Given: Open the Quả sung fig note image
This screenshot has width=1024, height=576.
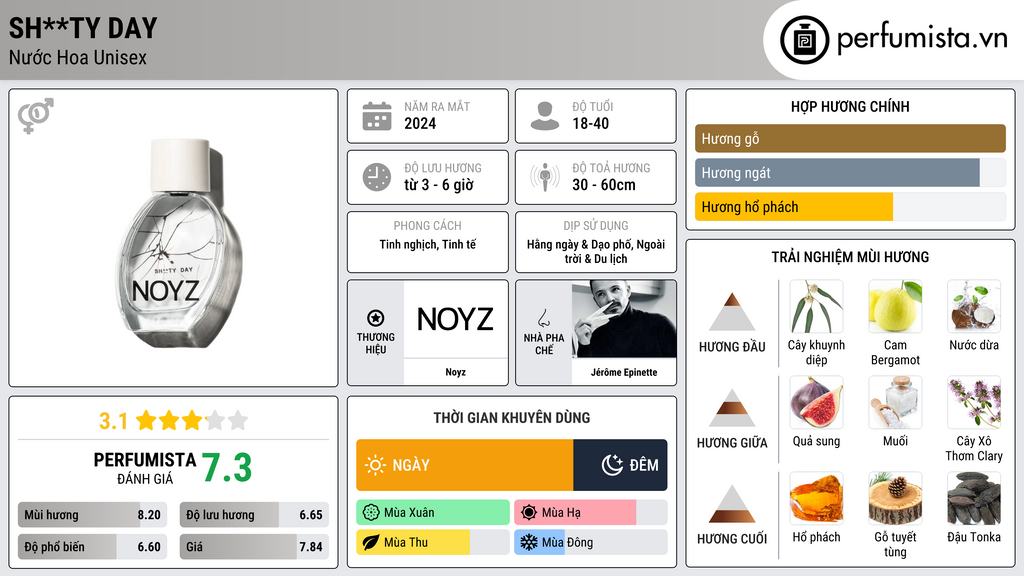Looking at the screenshot, I should pos(816,402).
